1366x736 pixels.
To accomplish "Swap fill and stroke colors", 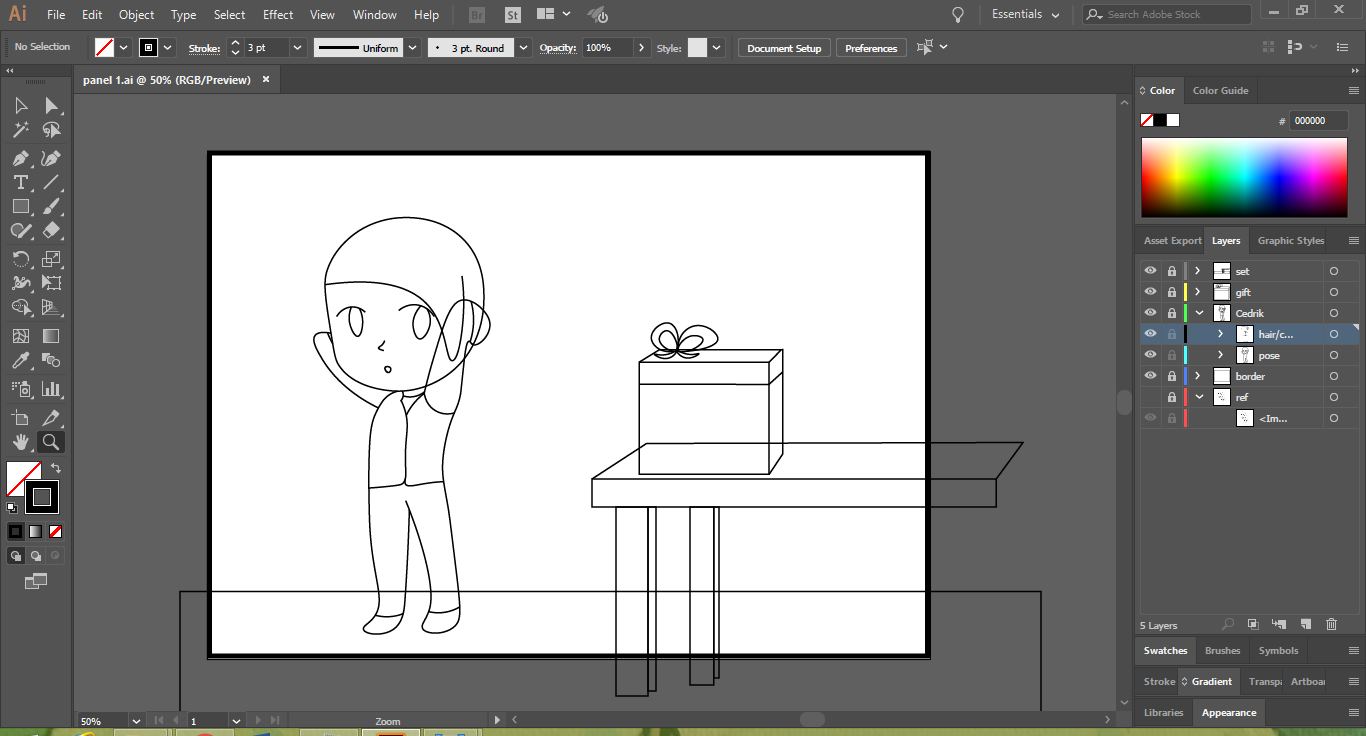I will 56,468.
